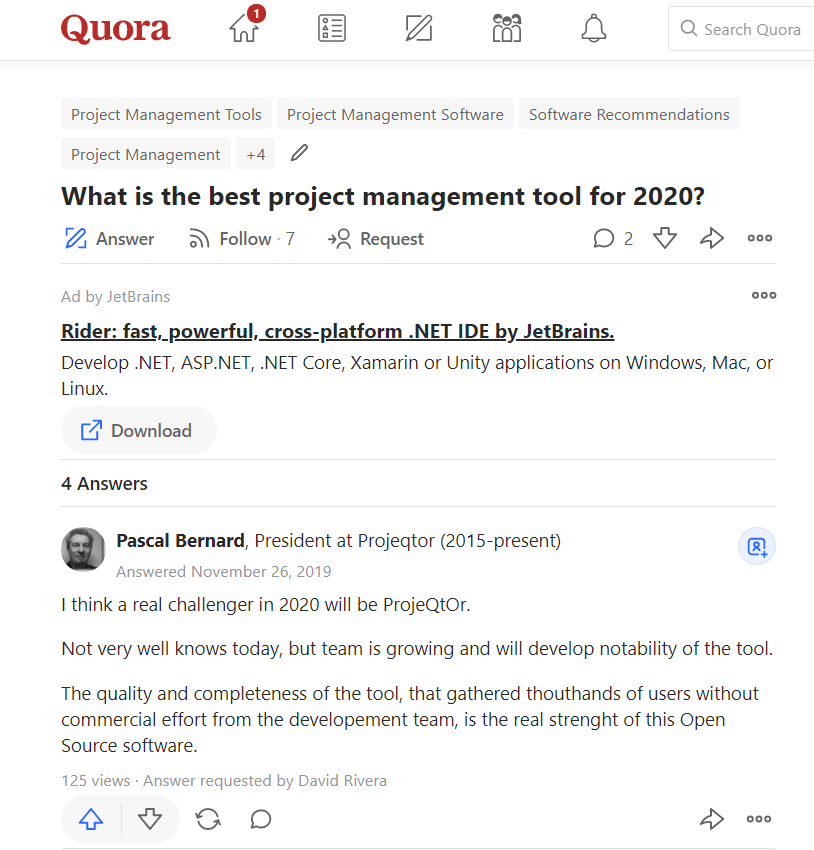Click Answered November 26, 2019 timestamp
The image size is (814, 850).
pyautogui.click(x=224, y=571)
